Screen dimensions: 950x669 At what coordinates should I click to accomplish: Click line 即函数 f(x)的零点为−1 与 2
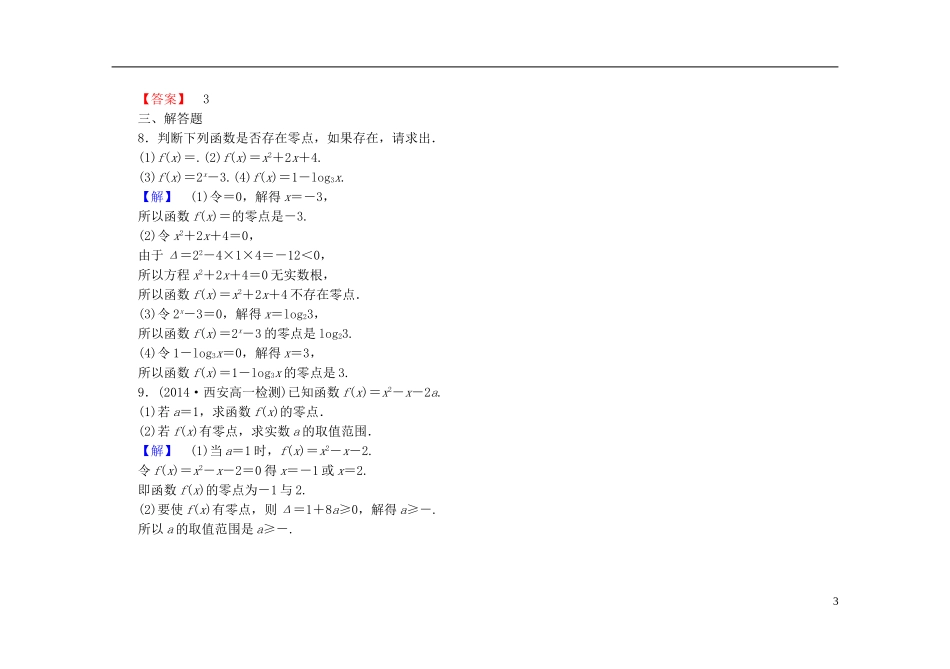[x=222, y=490]
